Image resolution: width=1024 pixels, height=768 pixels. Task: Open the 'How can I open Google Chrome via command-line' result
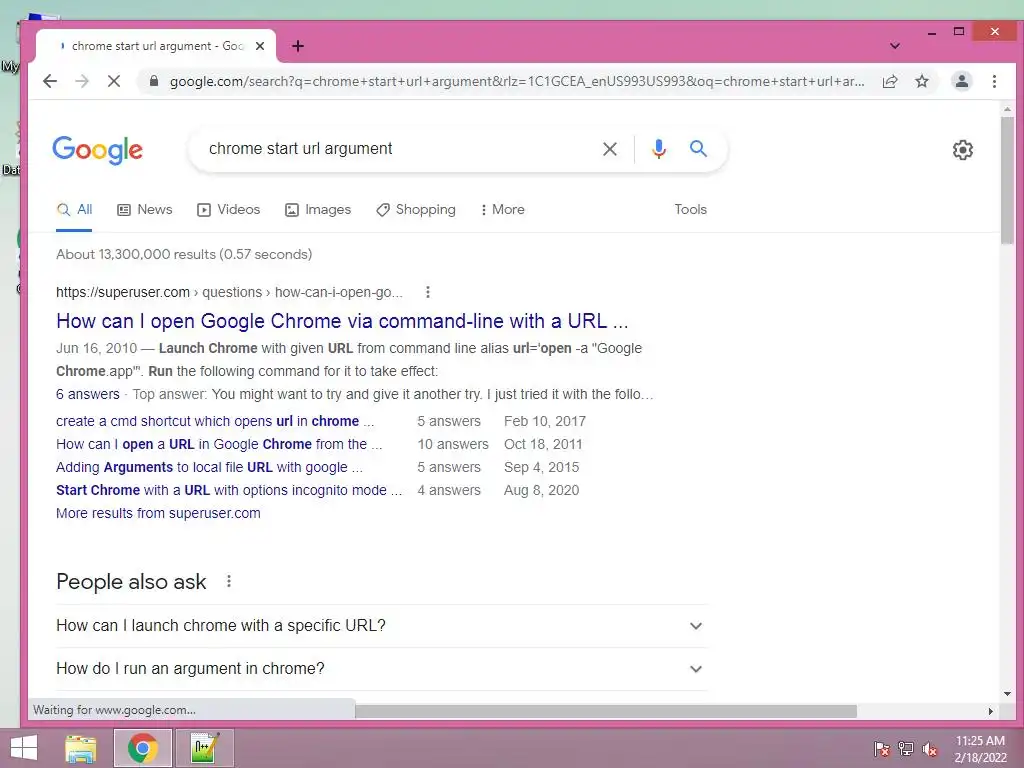[342, 321]
